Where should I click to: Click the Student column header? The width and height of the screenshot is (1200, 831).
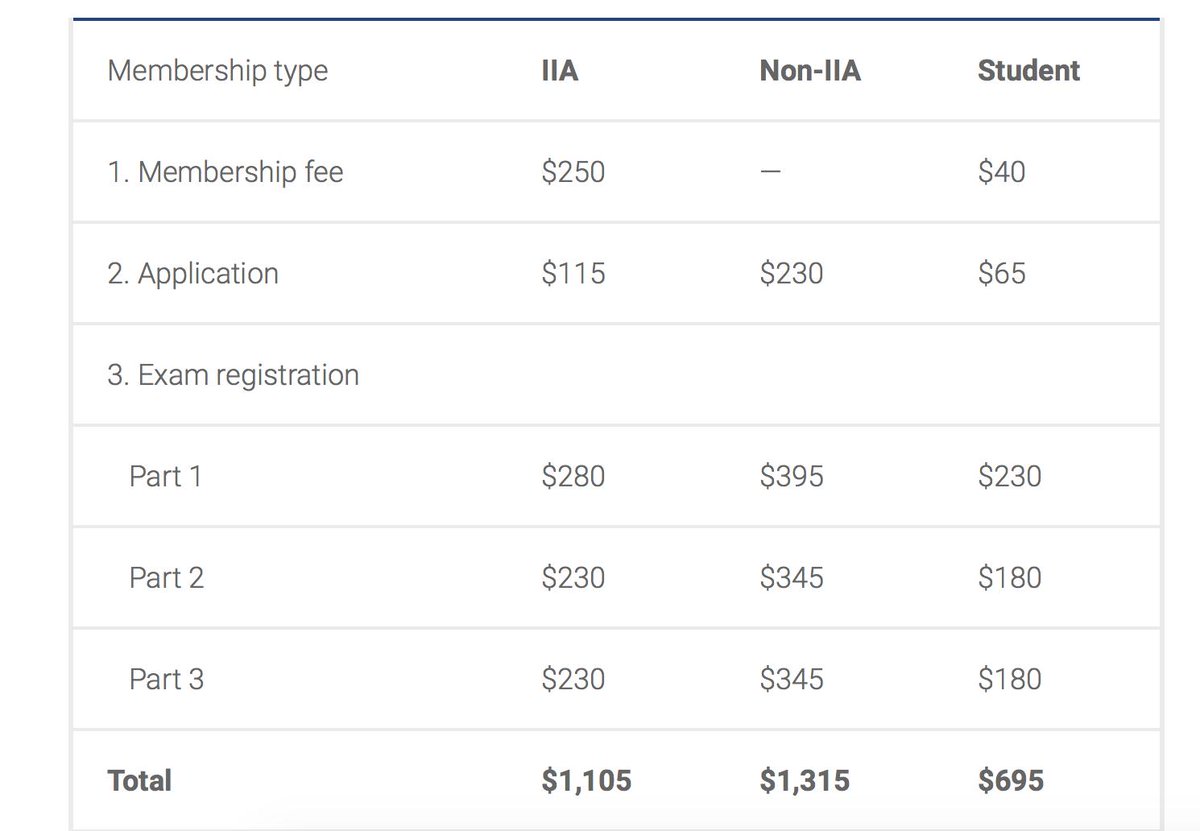(1028, 71)
